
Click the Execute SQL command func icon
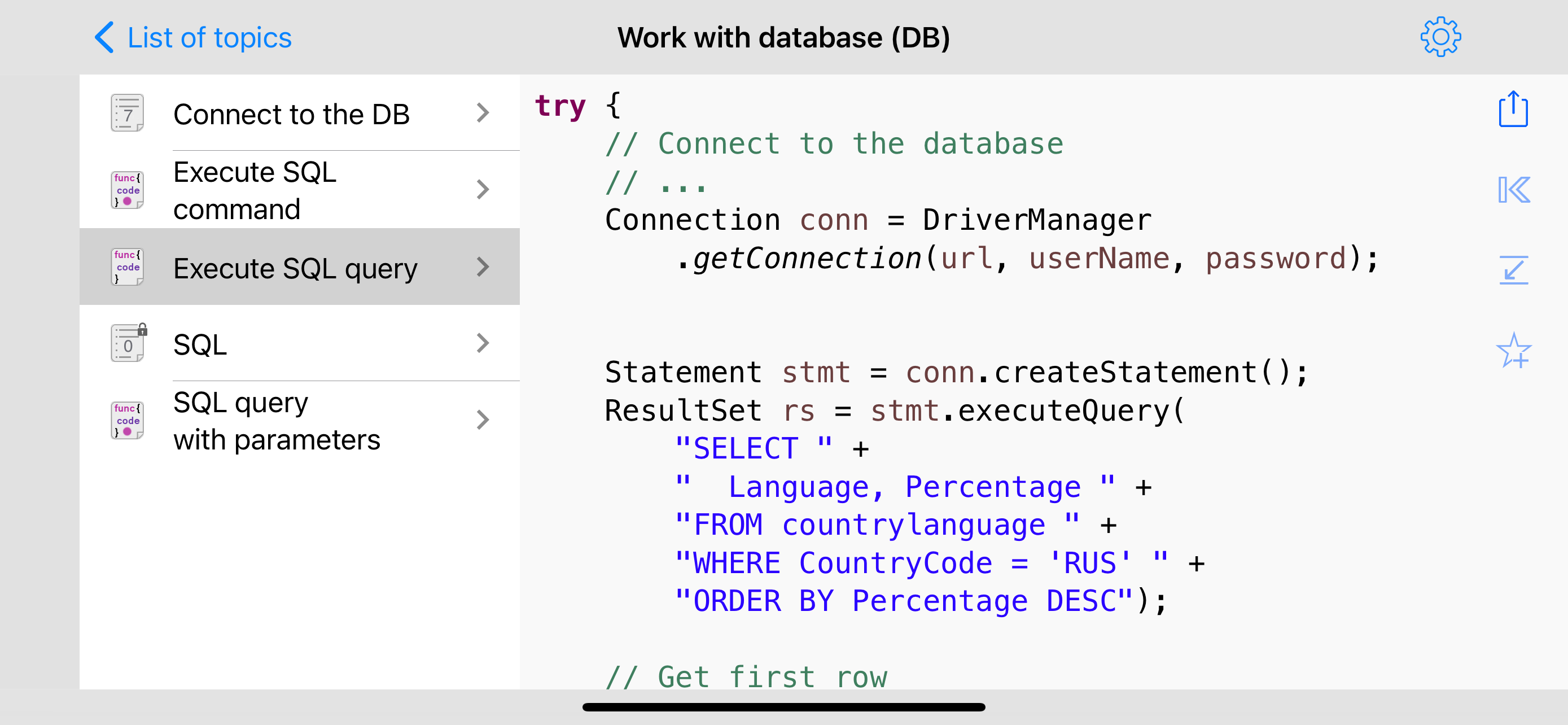click(x=127, y=190)
